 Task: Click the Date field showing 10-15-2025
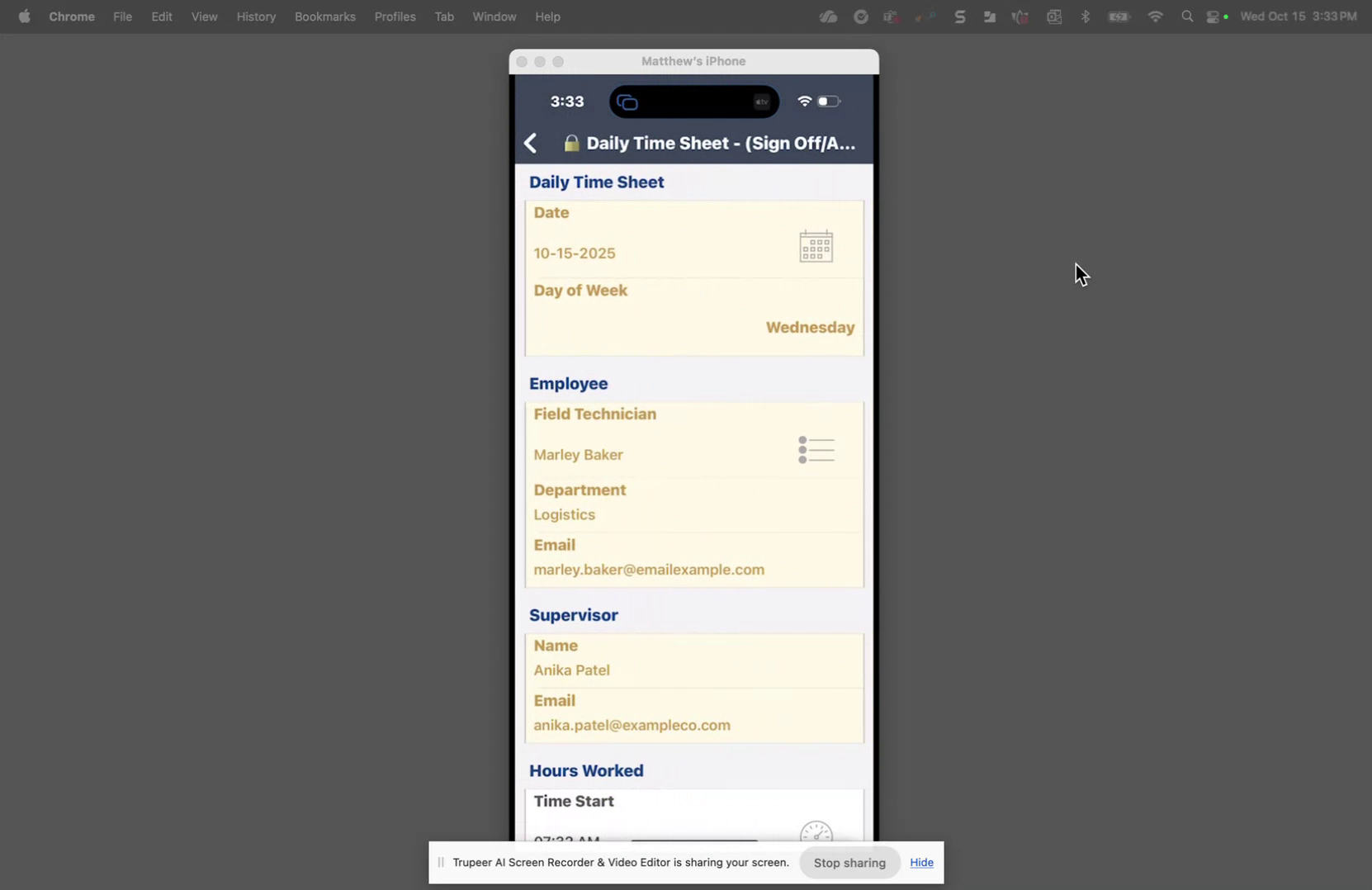pos(575,253)
